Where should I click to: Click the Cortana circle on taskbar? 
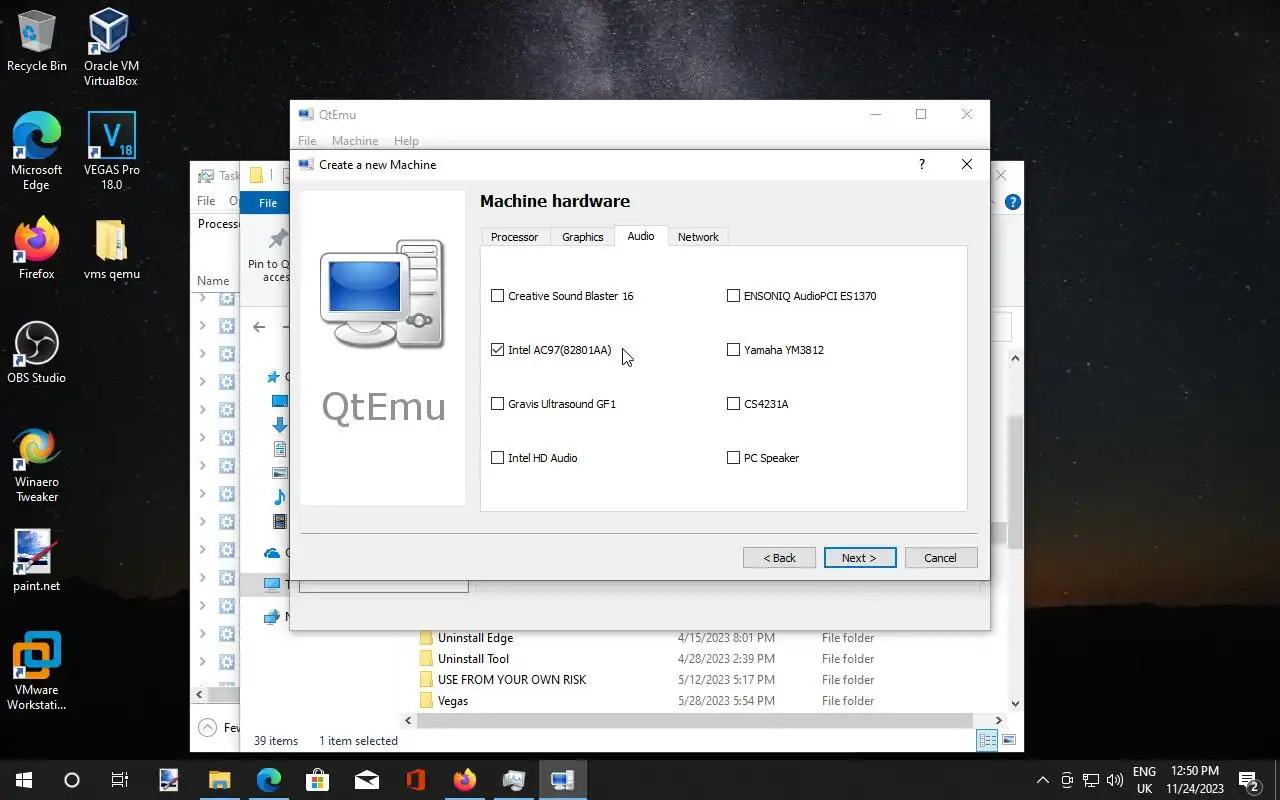point(72,780)
